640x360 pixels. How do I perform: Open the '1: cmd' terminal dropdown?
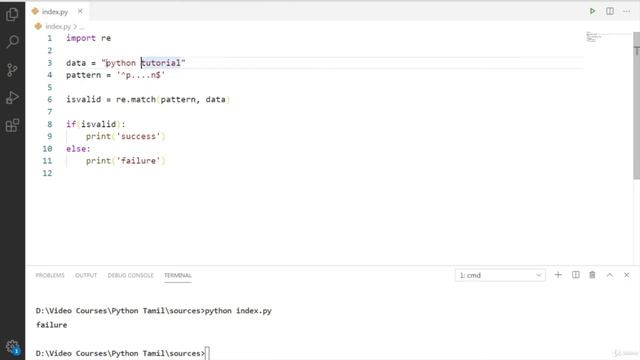coord(500,276)
